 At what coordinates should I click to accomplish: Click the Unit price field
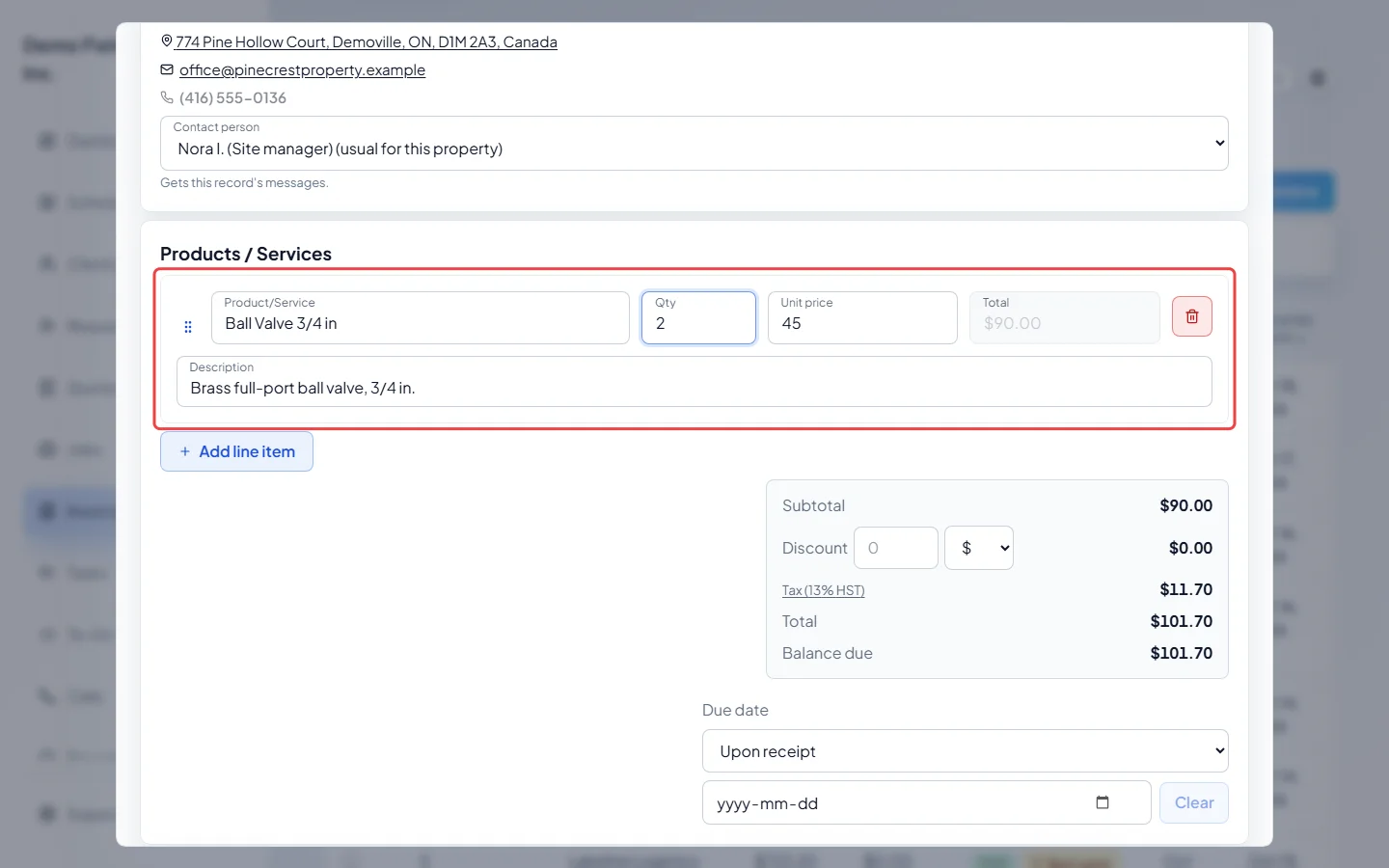(x=862, y=317)
